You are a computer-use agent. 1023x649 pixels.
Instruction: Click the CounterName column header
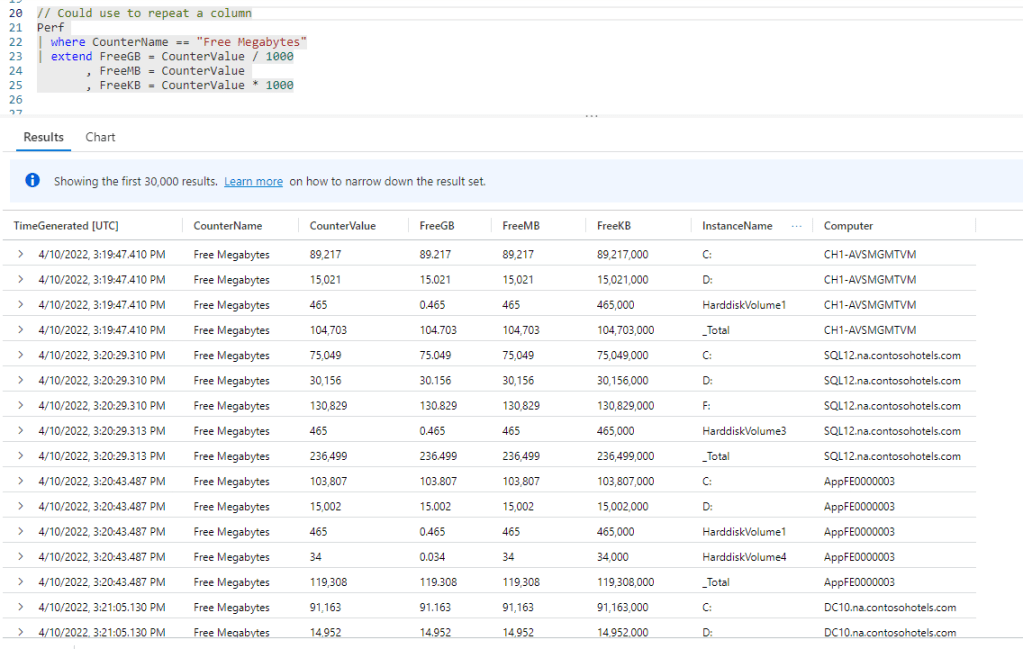coord(228,226)
